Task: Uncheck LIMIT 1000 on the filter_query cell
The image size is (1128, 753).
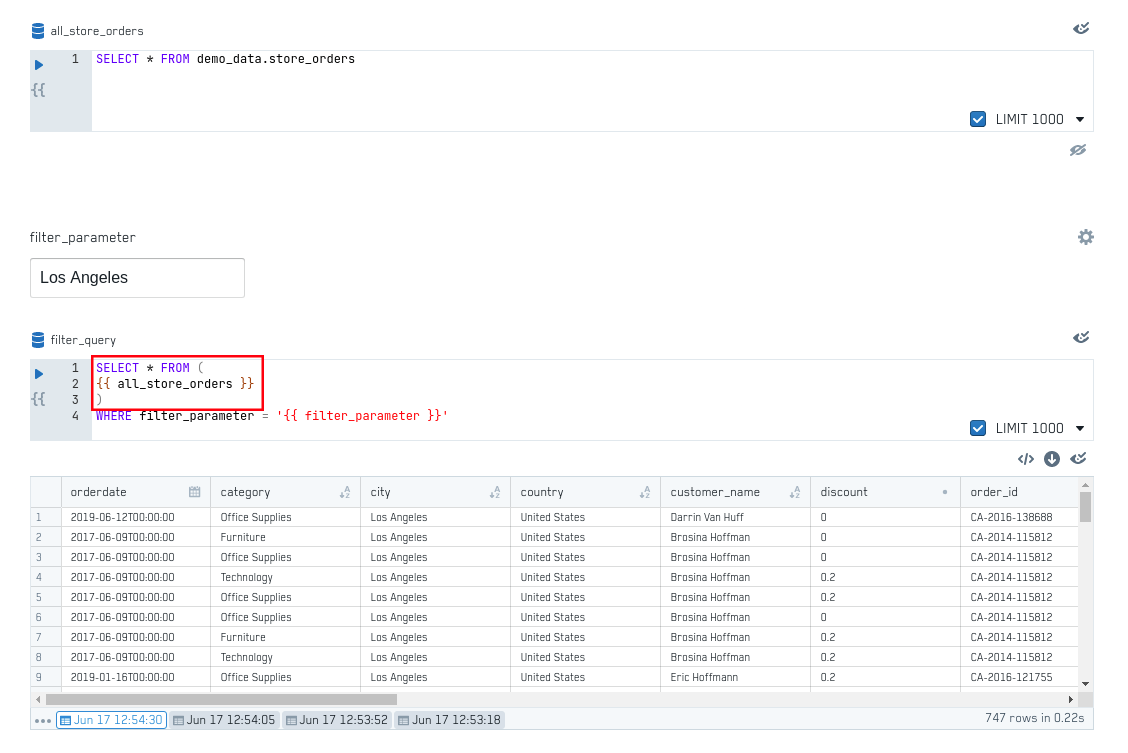Action: (x=977, y=427)
